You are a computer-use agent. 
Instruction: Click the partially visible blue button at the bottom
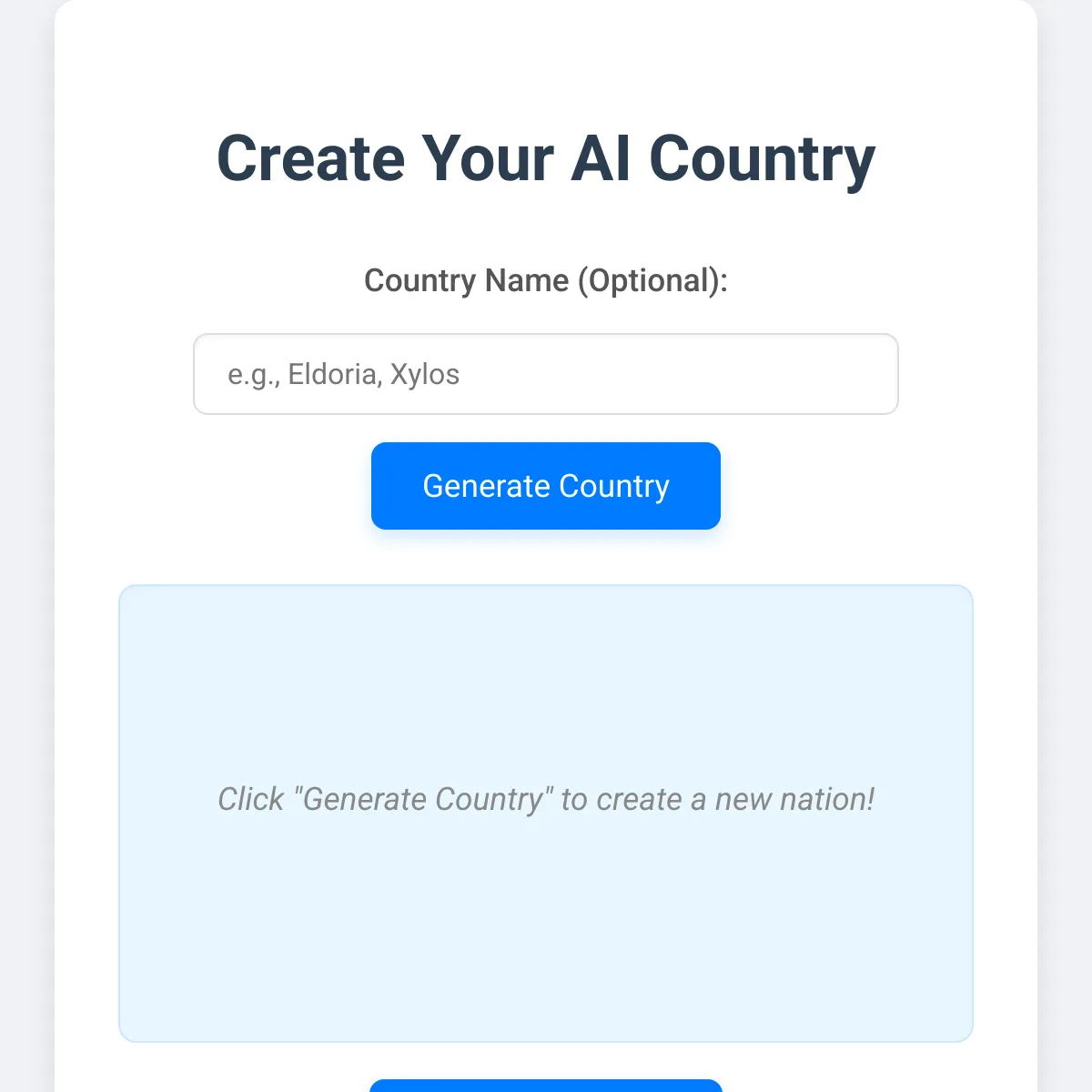(x=546, y=1086)
